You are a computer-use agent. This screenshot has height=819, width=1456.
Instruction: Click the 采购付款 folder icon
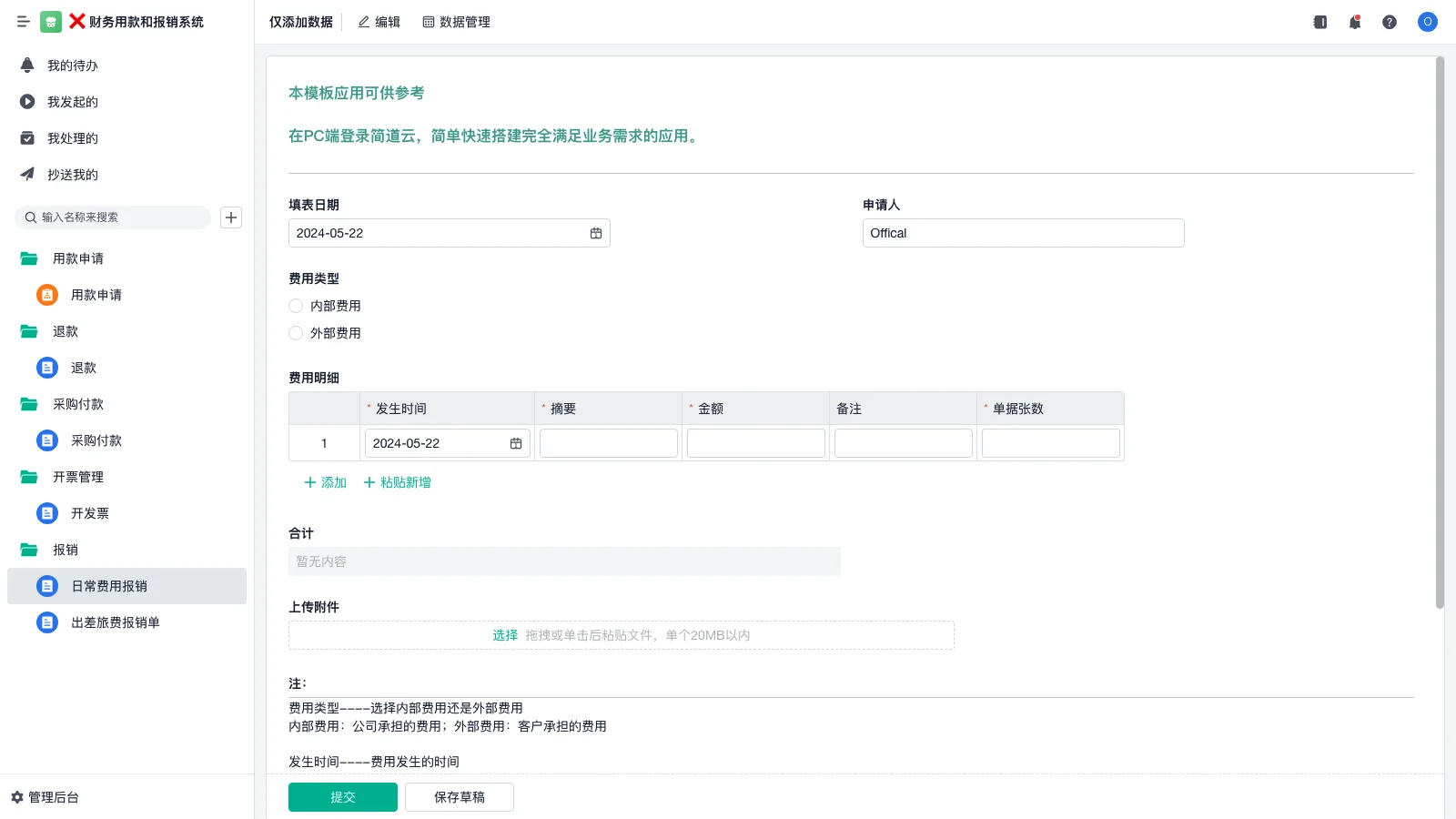(29, 404)
